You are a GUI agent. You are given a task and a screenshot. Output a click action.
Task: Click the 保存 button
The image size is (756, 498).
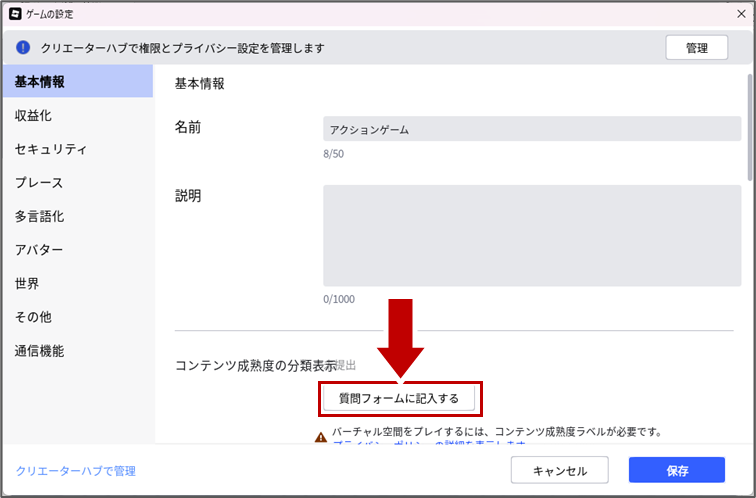[x=677, y=470]
